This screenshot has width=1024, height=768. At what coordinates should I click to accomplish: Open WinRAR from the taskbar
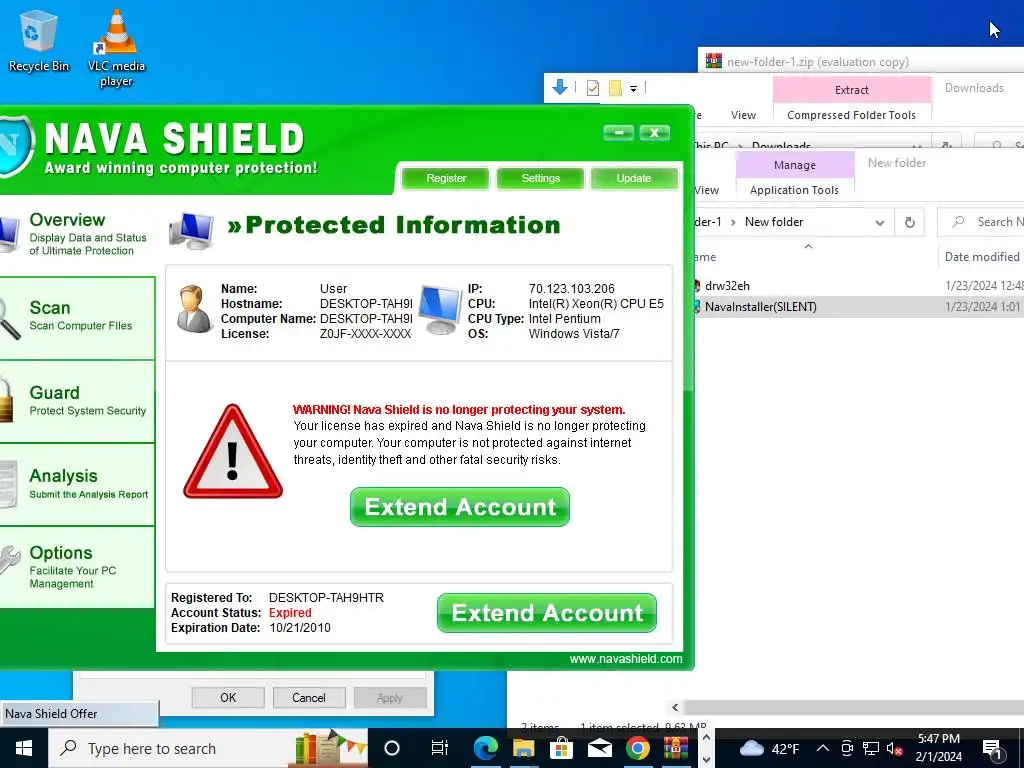(676, 748)
